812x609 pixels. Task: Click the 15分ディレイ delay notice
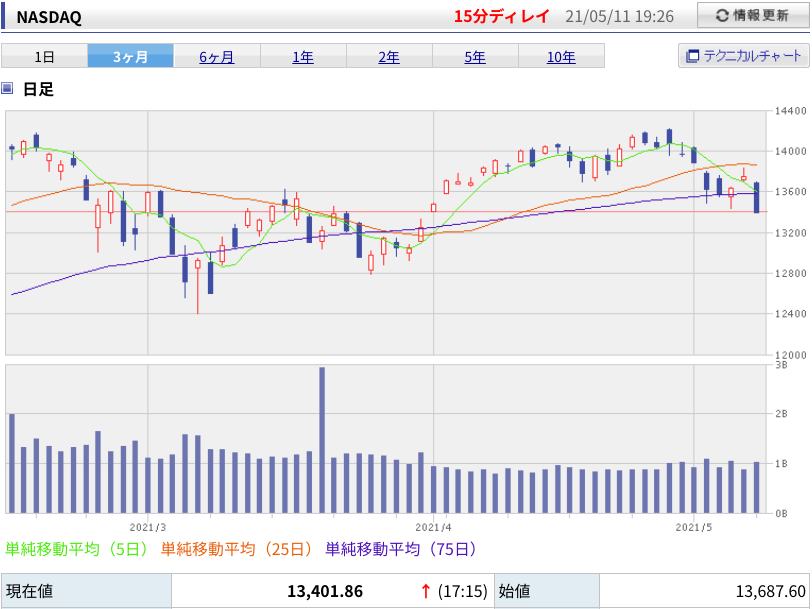coord(501,16)
